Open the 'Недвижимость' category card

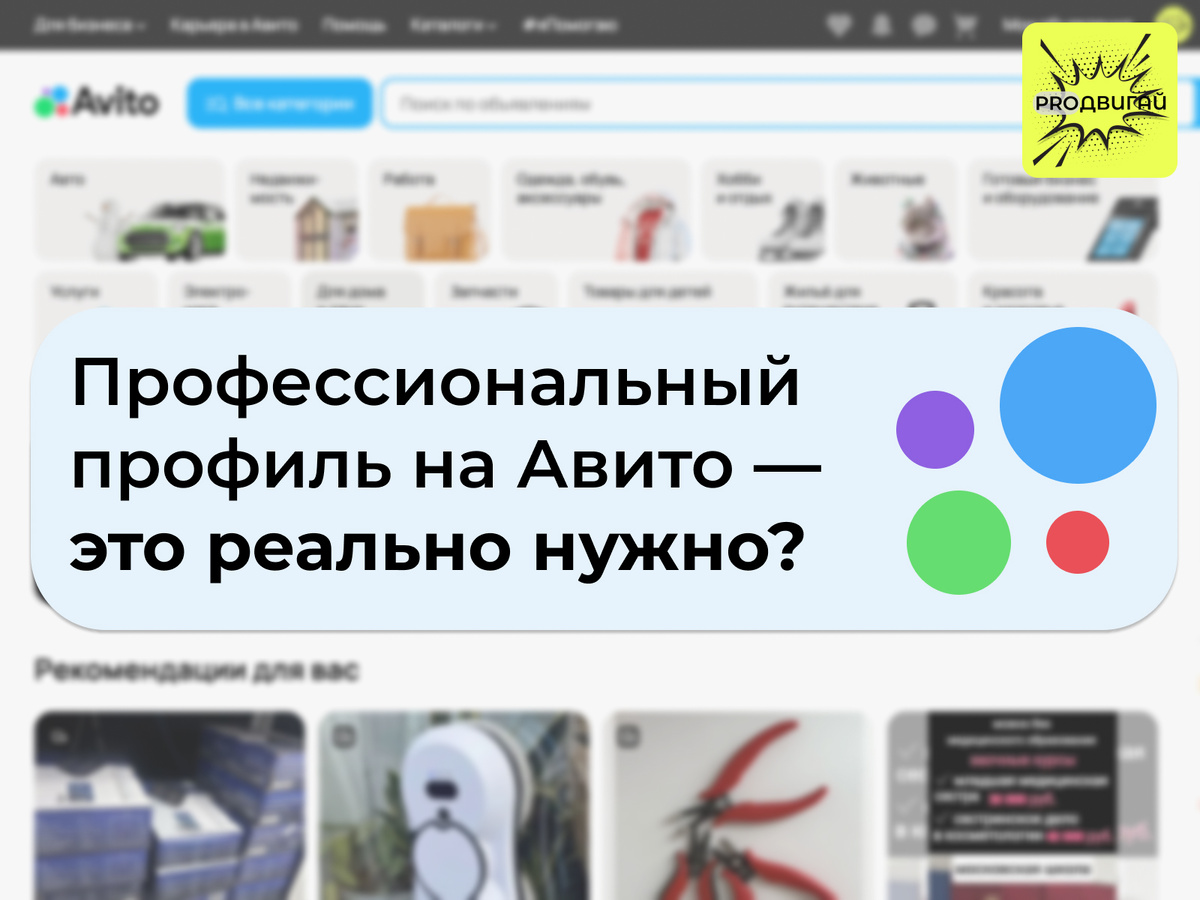pyautogui.click(x=297, y=209)
